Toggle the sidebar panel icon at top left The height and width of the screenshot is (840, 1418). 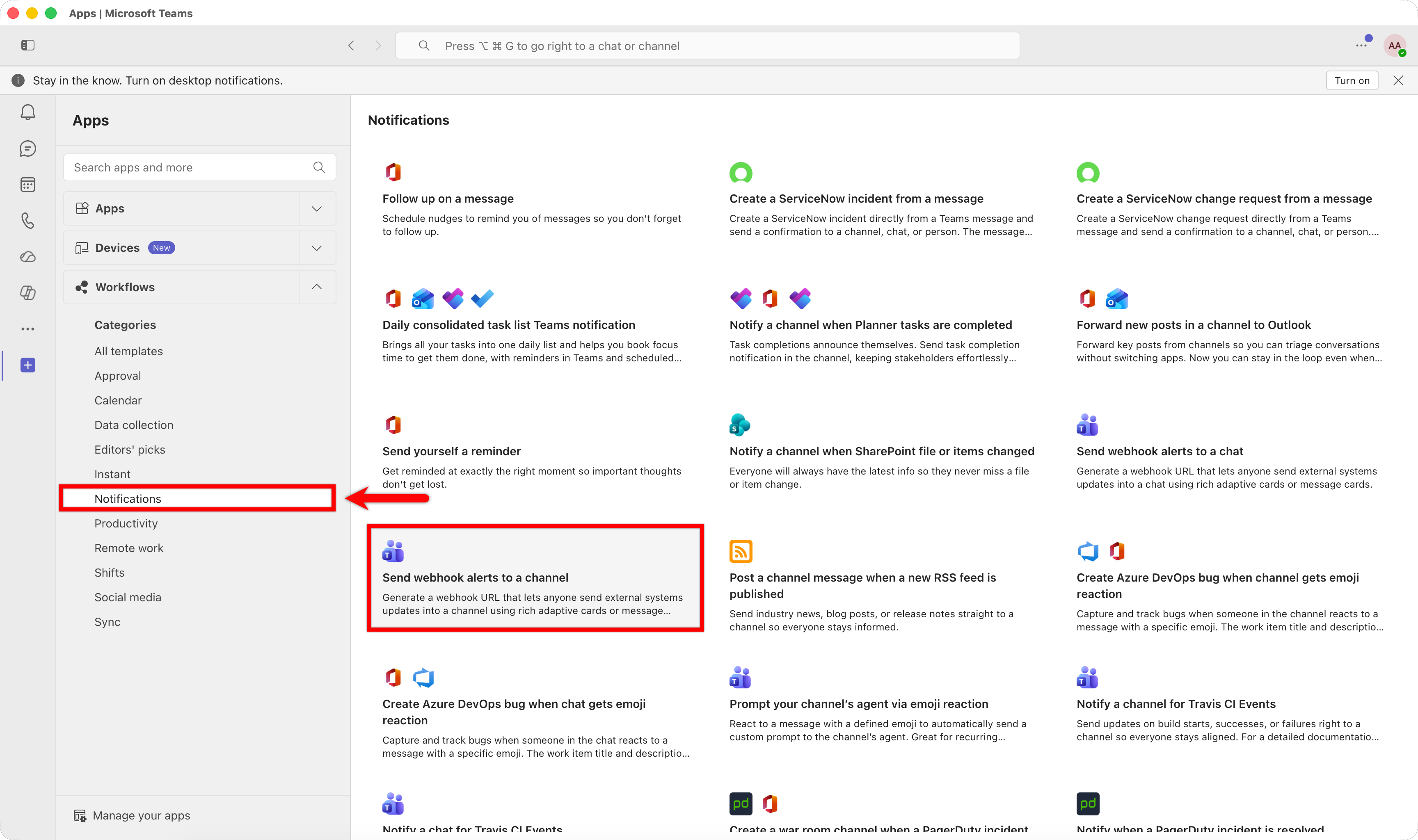tap(28, 45)
